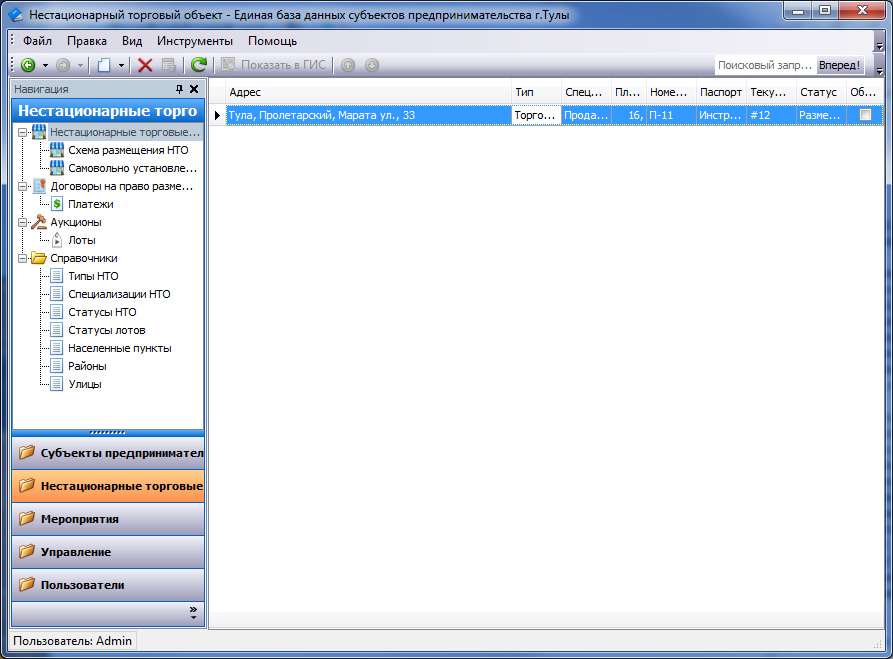Click the Самовольно установленные shop icon
Screen dimensions: 893x659
(x=57, y=168)
